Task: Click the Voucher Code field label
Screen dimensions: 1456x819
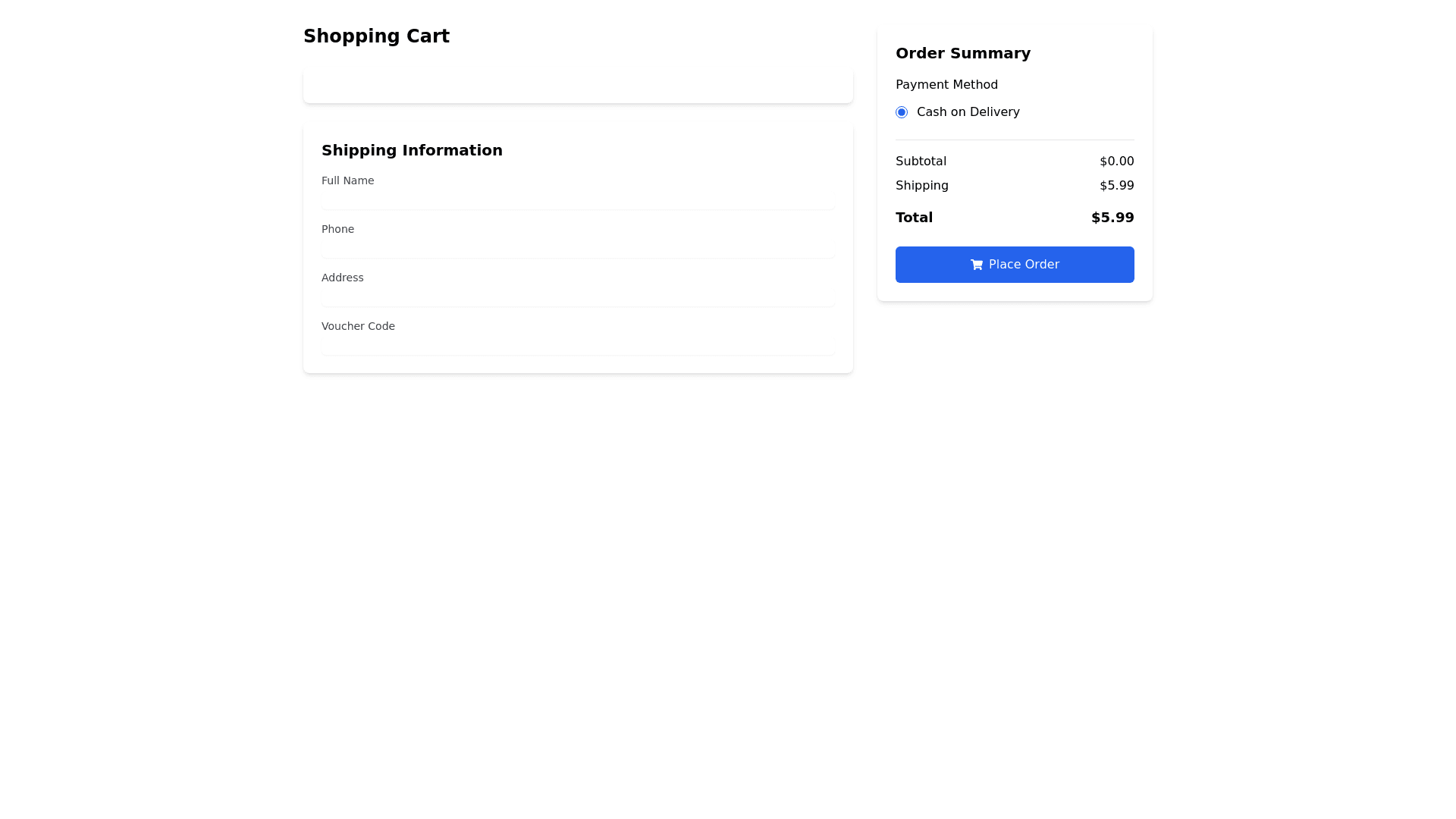Action: point(358,326)
